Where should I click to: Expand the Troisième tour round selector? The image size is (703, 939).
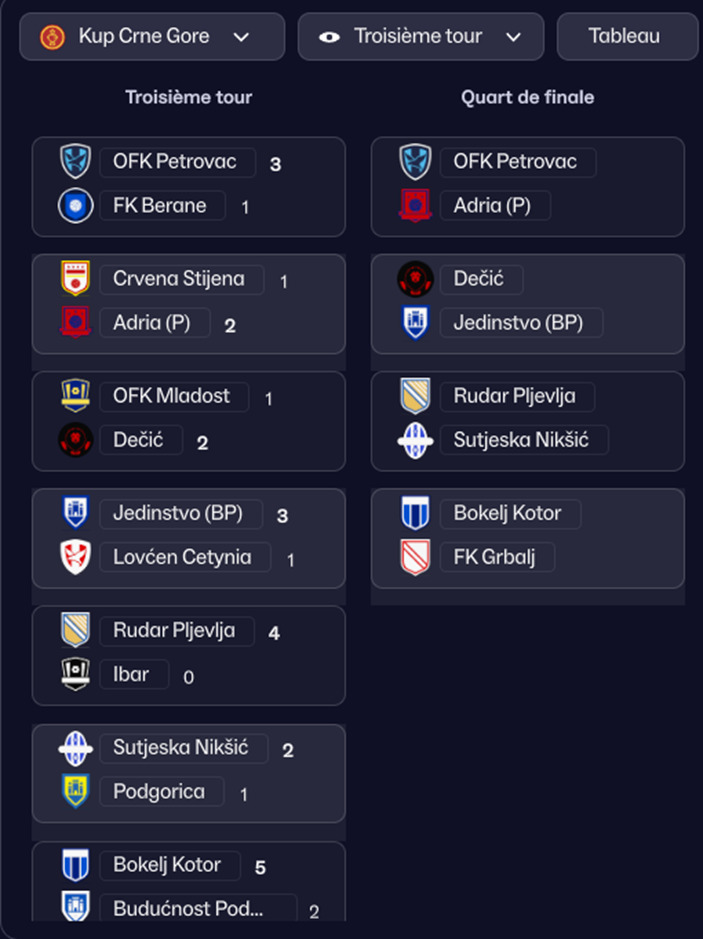point(421,37)
